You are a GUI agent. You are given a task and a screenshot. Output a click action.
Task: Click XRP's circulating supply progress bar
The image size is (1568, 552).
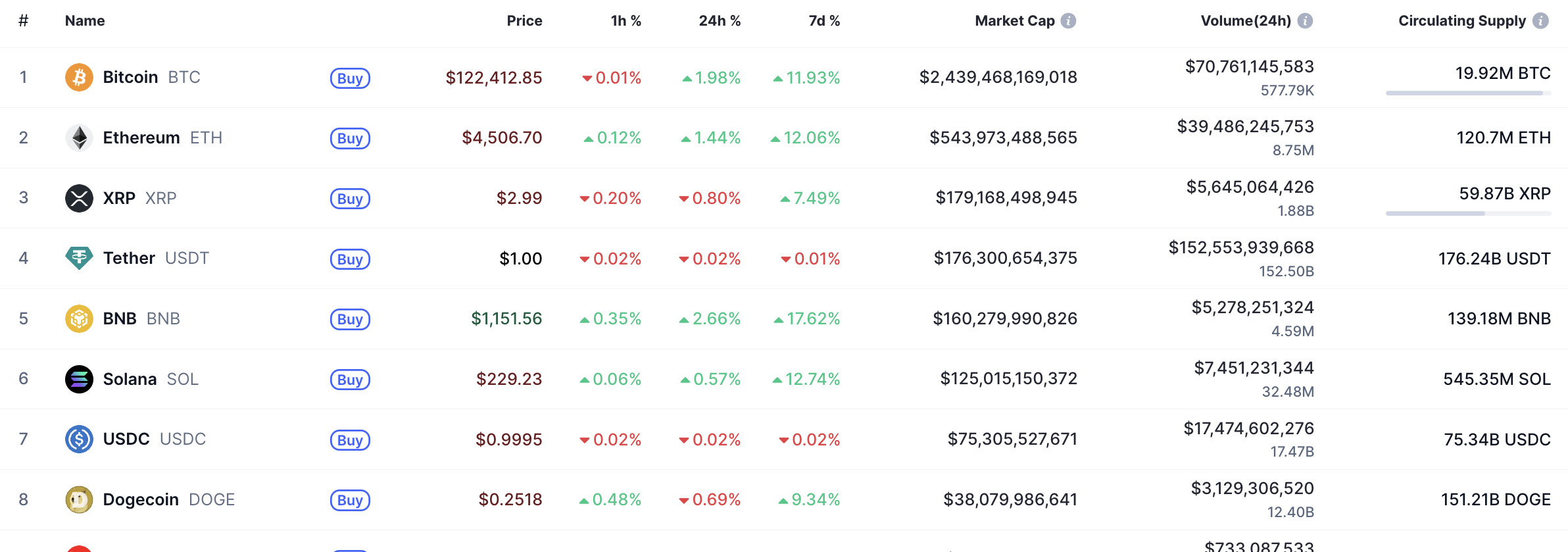tap(1468, 214)
